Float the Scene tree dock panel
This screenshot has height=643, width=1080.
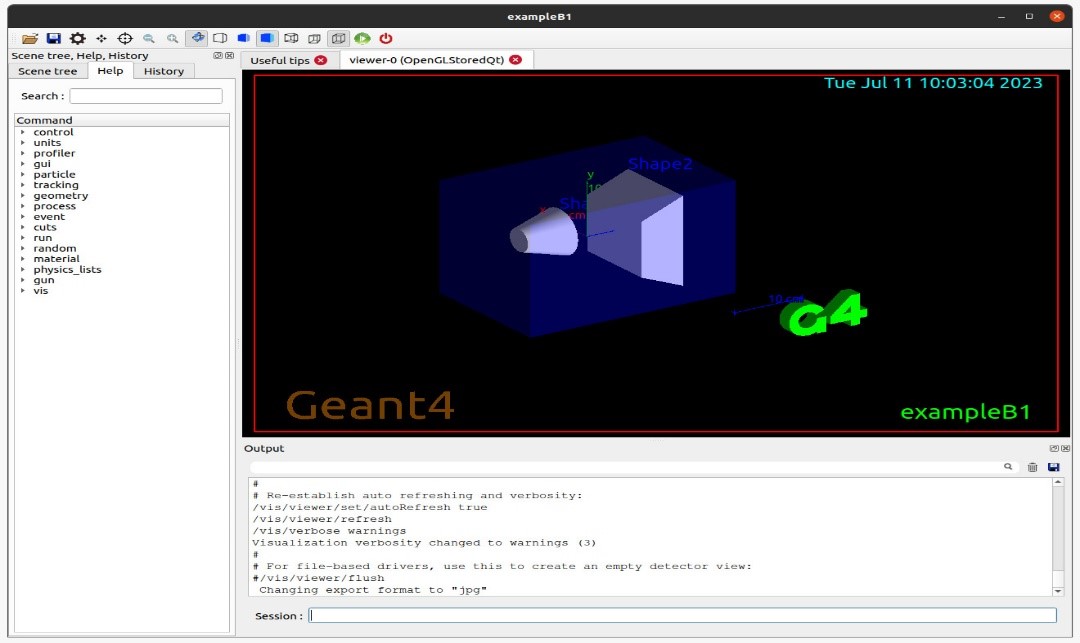(x=218, y=56)
